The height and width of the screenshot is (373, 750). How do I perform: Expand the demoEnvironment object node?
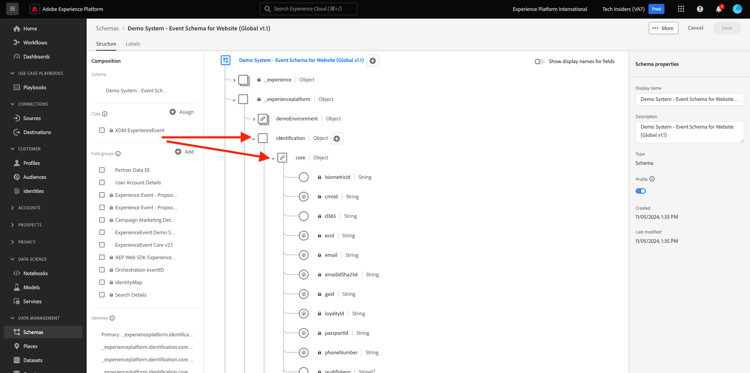point(254,119)
